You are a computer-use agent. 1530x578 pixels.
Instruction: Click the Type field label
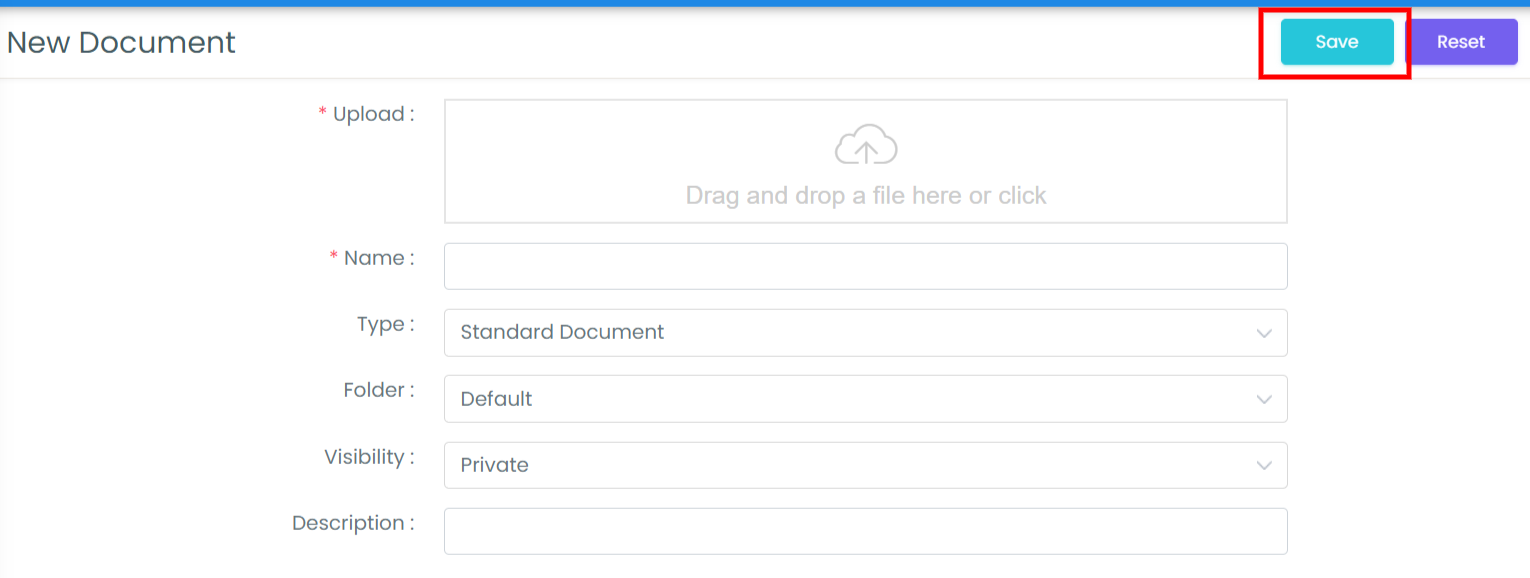[386, 325]
